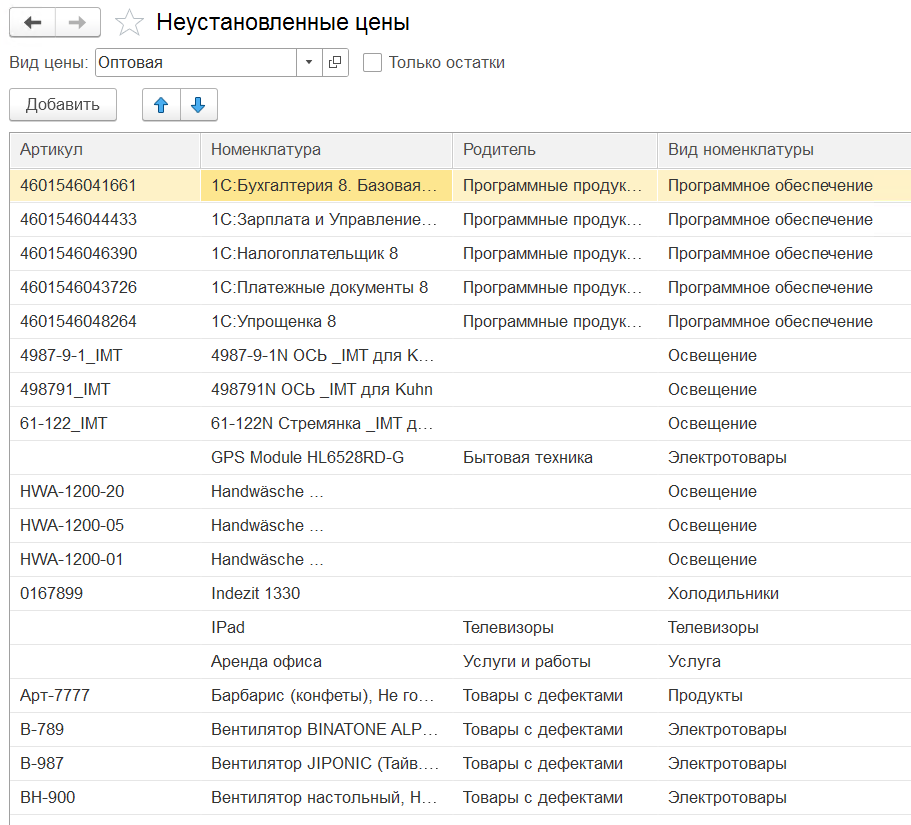Image resolution: width=911 pixels, height=825 pixels.
Task: Expand the Вид цены dropdown list
Action: (309, 62)
